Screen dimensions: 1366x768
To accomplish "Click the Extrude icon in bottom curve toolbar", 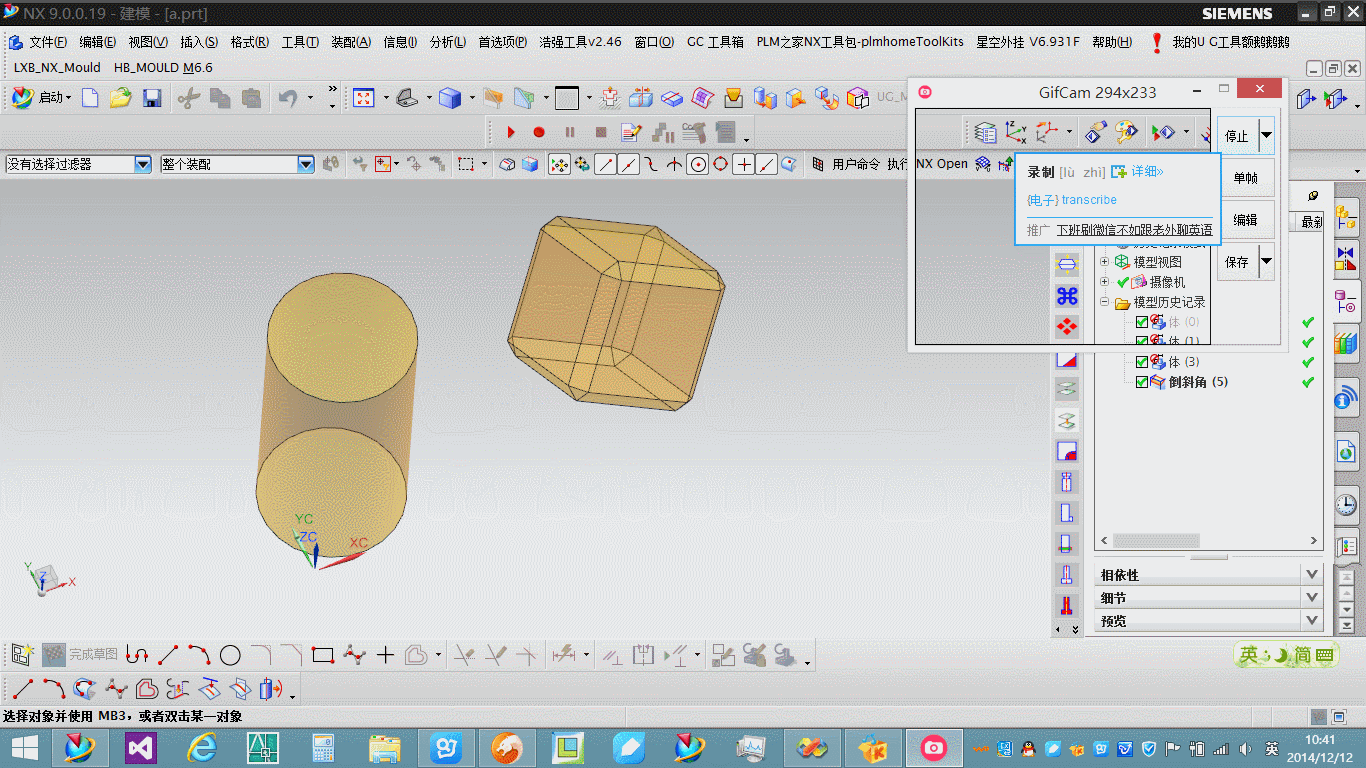I will (x=269, y=688).
